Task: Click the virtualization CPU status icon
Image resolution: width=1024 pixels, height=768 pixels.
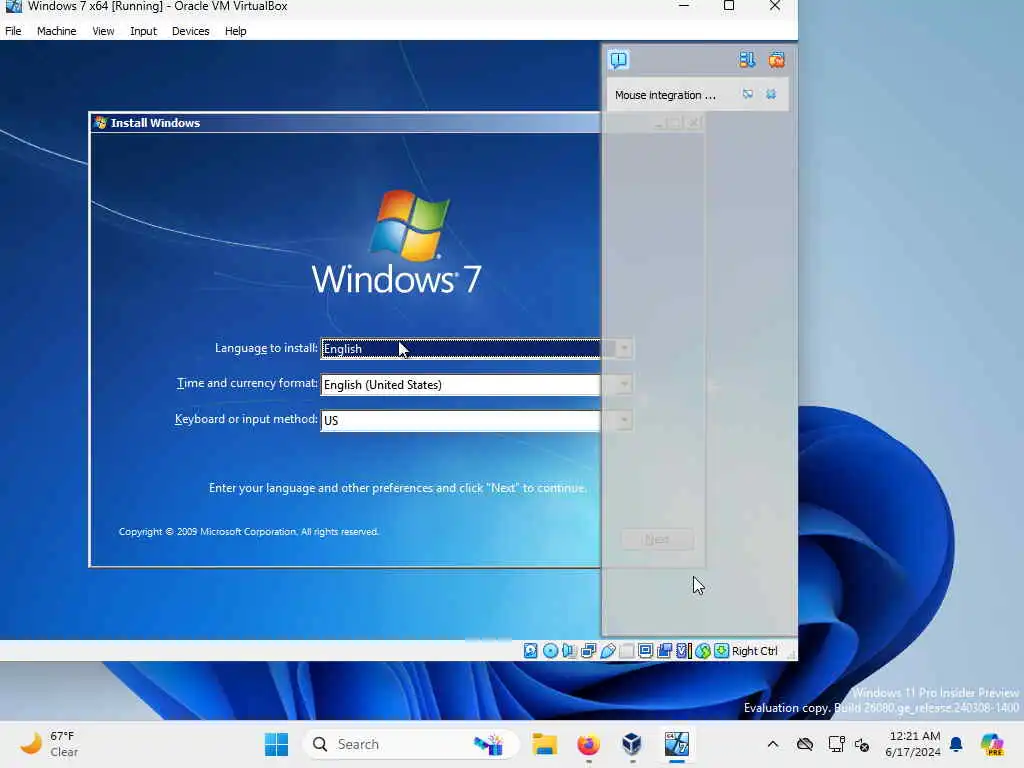Action: click(x=684, y=650)
